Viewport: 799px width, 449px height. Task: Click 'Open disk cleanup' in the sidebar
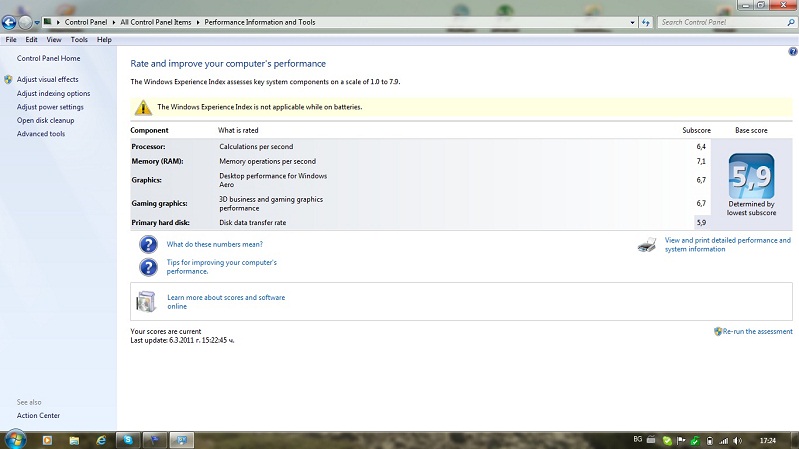point(46,120)
